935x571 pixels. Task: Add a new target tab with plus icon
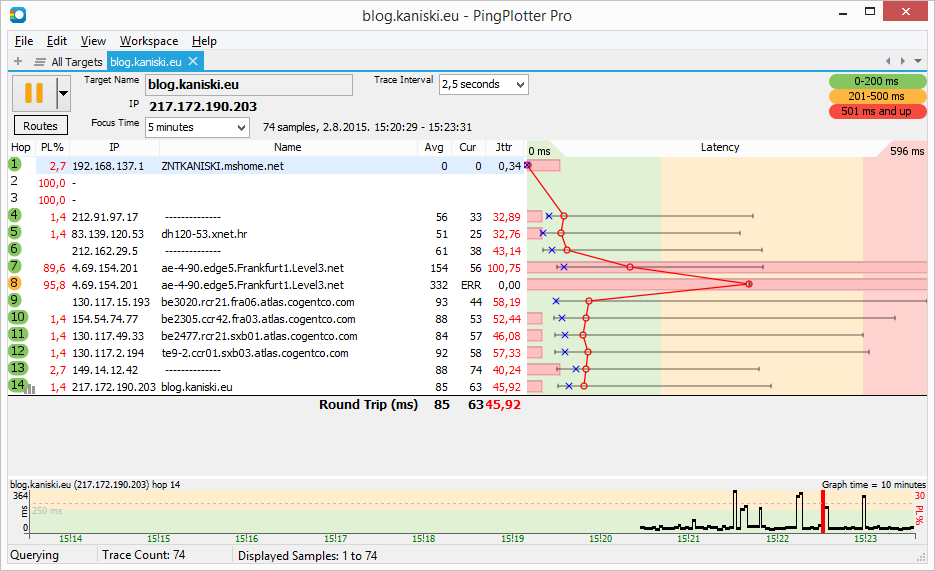(x=18, y=61)
